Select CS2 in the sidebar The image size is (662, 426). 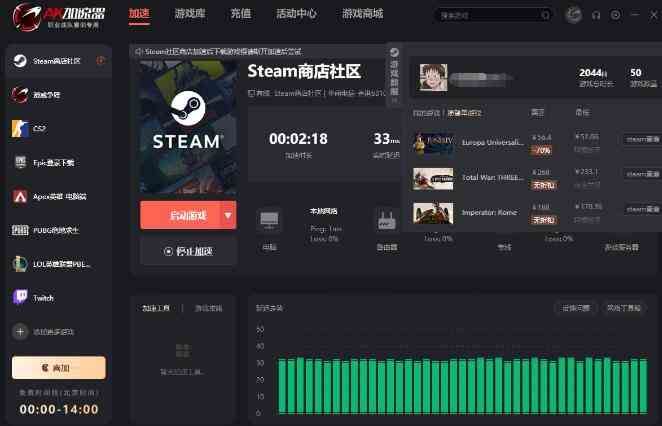click(x=59, y=129)
